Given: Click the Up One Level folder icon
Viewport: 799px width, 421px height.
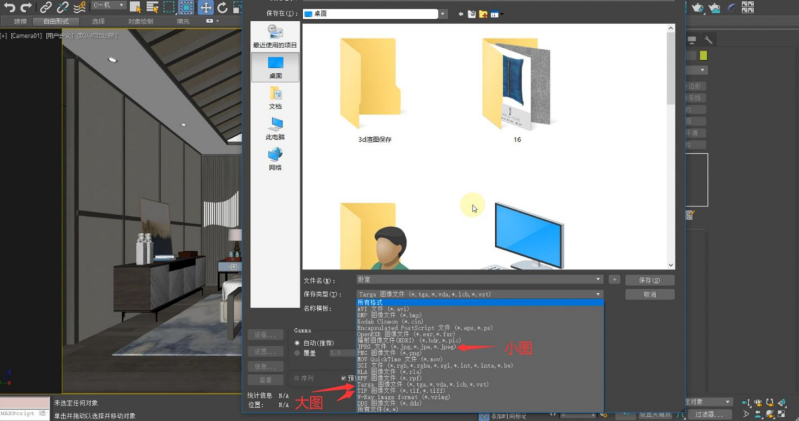Looking at the screenshot, I should (472, 14).
